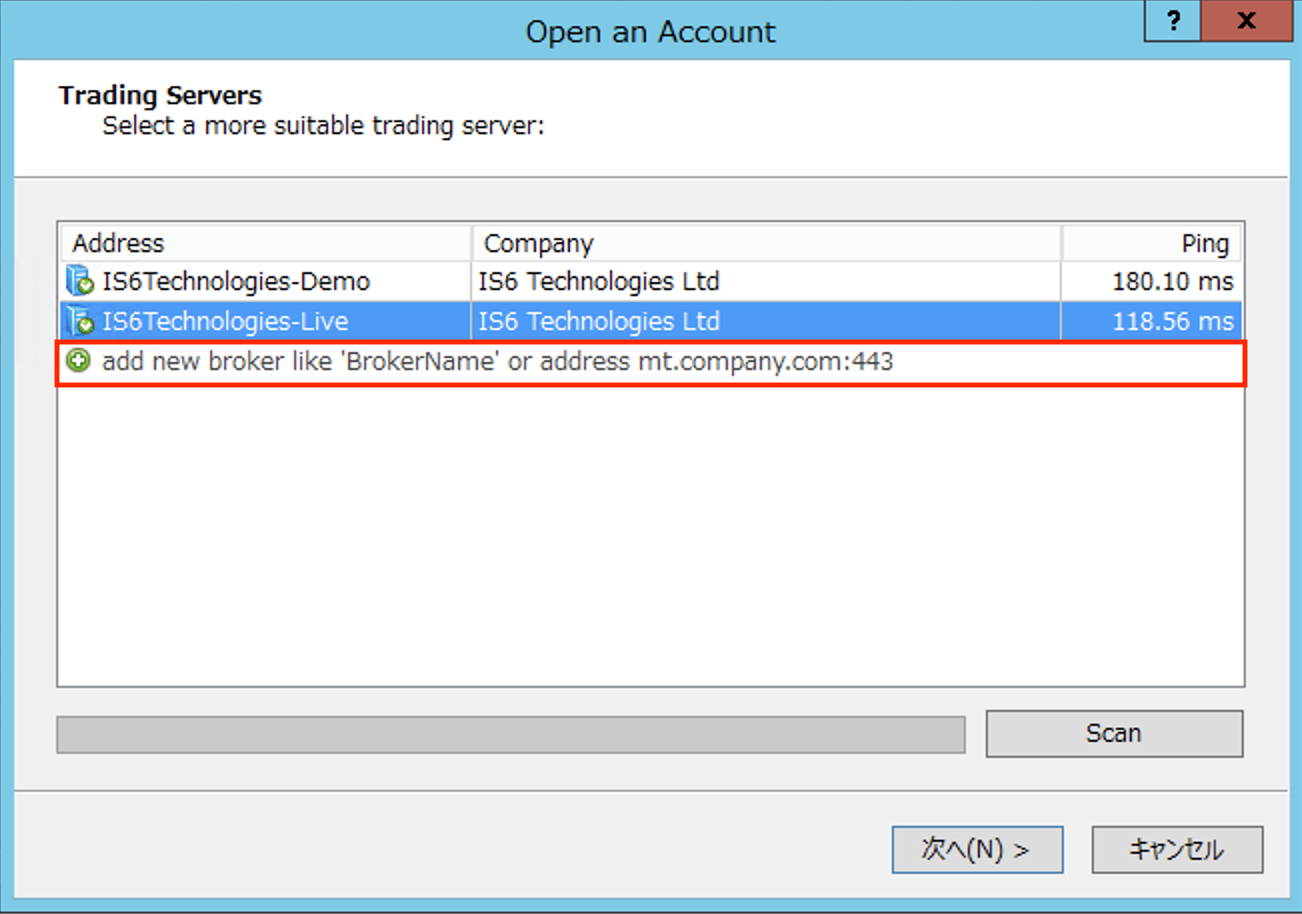Close the Open an Account dialog
This screenshot has width=1302, height=914.
click(x=1245, y=22)
